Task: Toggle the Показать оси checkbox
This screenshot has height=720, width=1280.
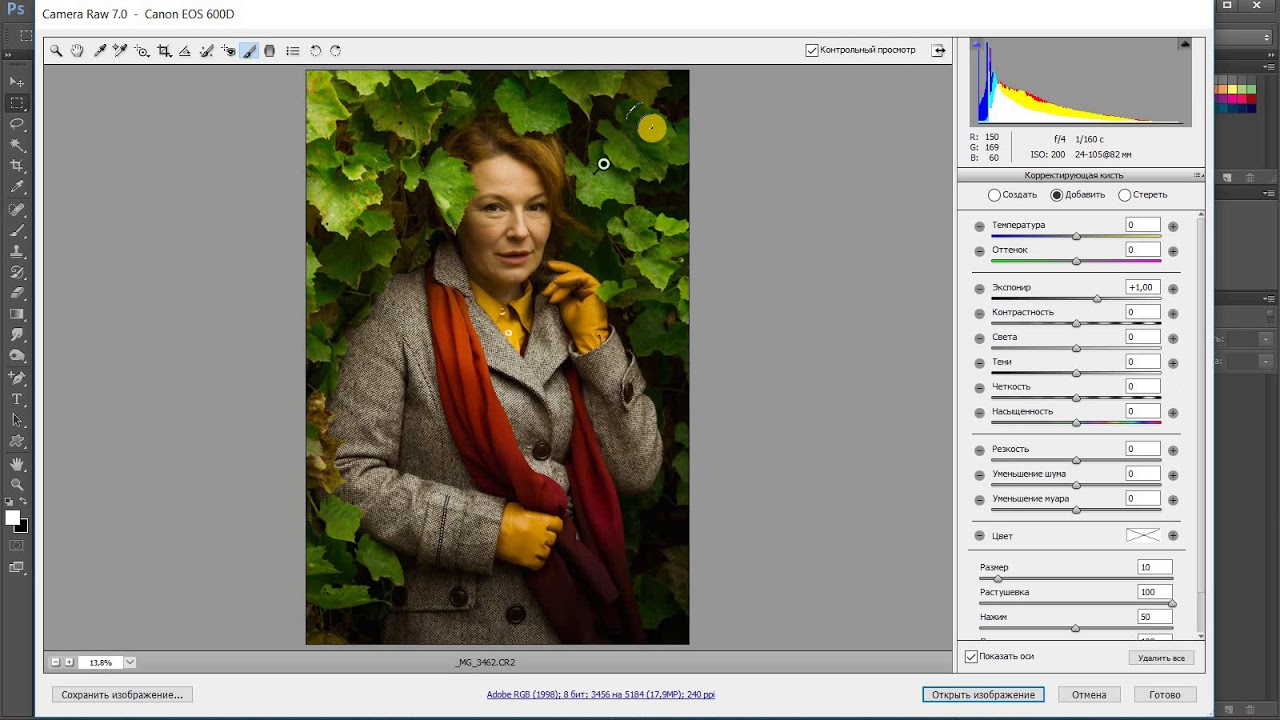Action: (971, 656)
